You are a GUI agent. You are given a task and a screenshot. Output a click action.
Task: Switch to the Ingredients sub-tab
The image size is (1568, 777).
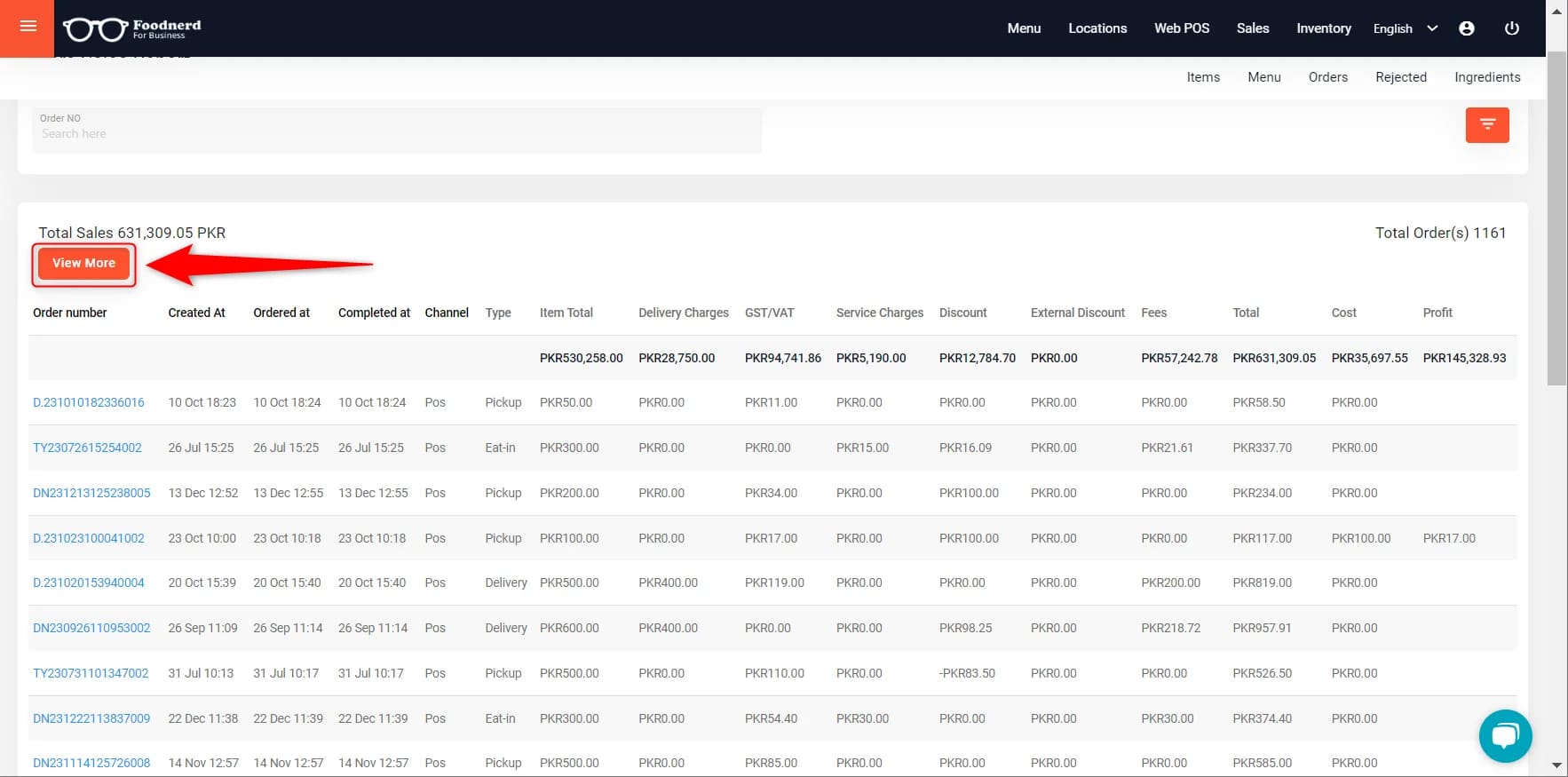click(x=1487, y=77)
